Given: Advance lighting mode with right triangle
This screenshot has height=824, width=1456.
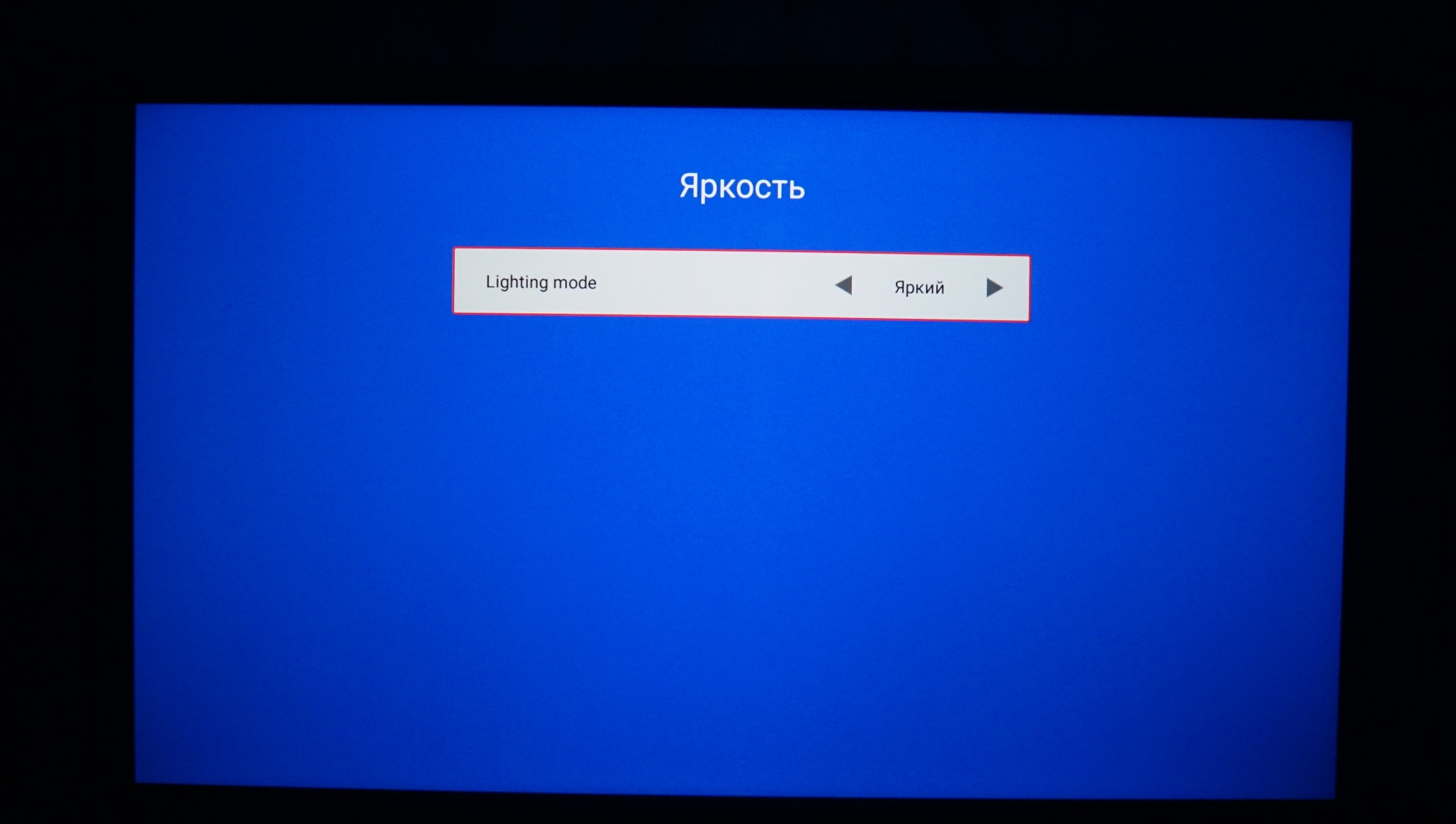Looking at the screenshot, I should 994,287.
